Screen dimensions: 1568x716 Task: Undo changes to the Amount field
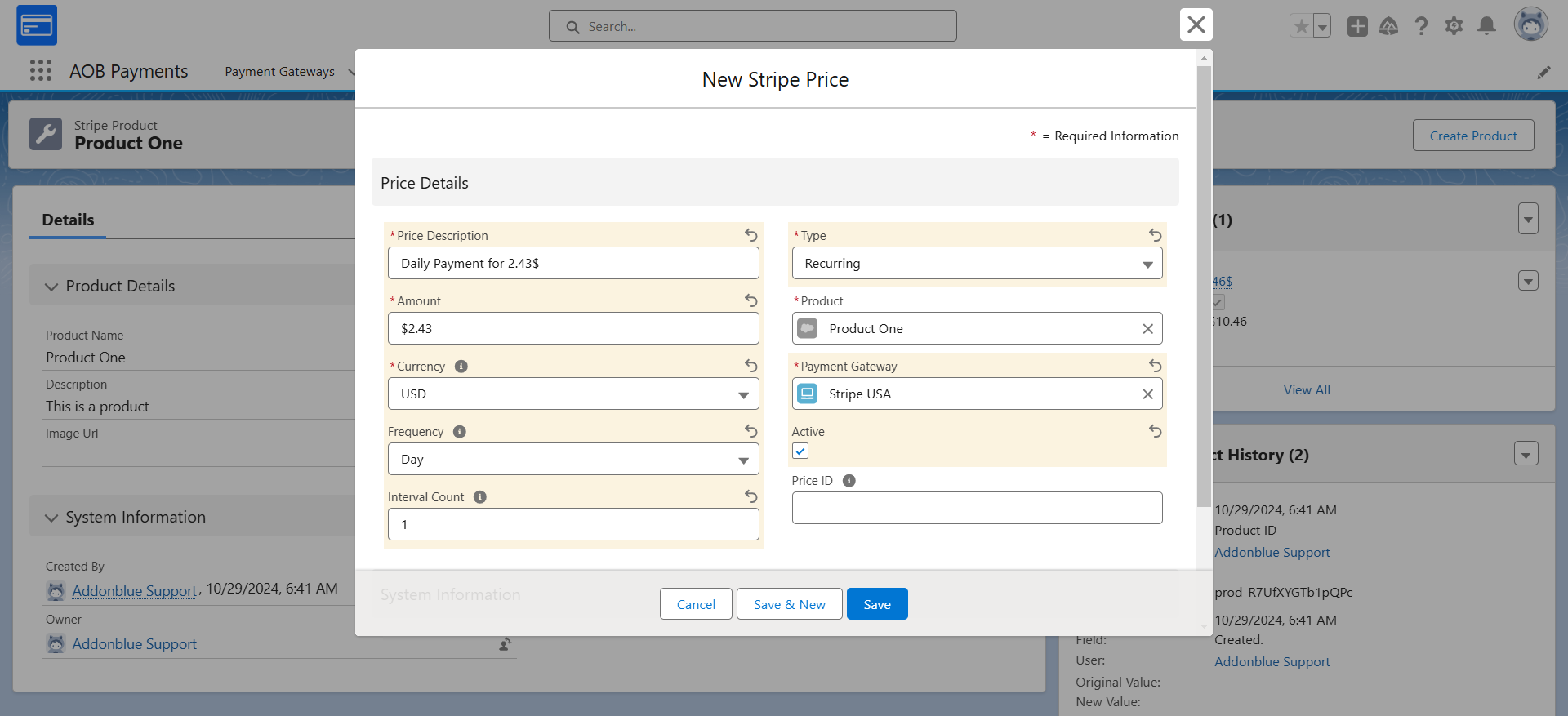pyautogui.click(x=751, y=300)
